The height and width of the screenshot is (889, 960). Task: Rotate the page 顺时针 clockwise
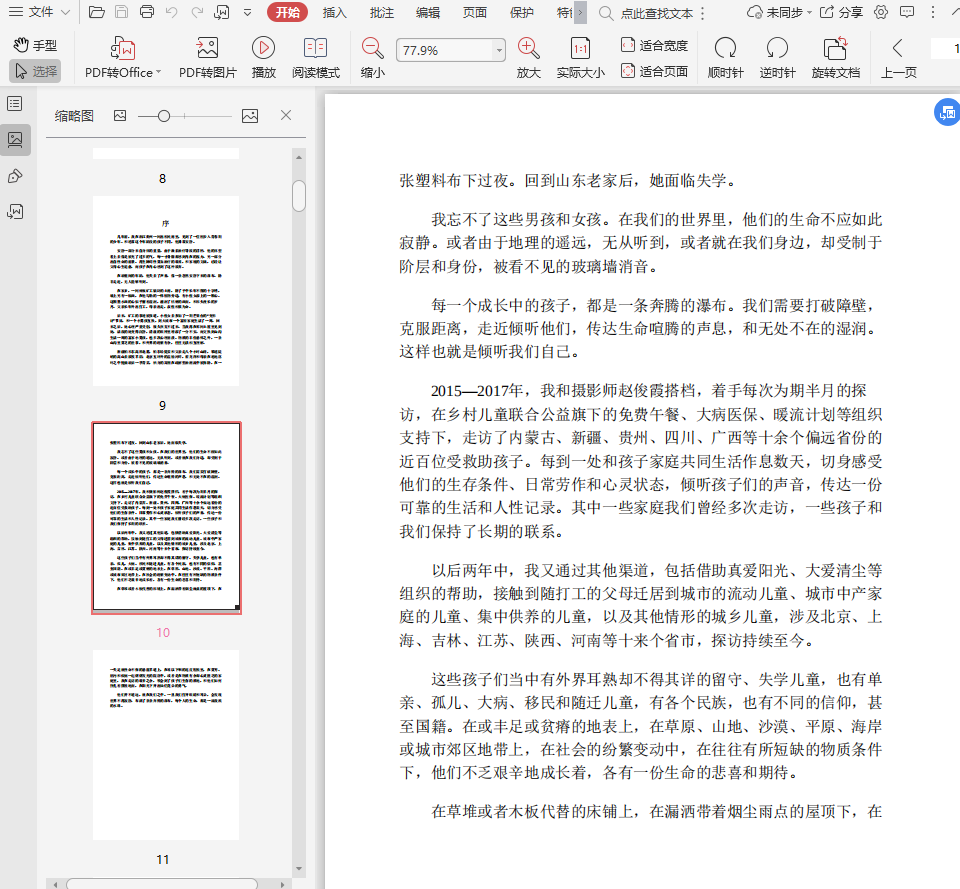click(x=726, y=58)
